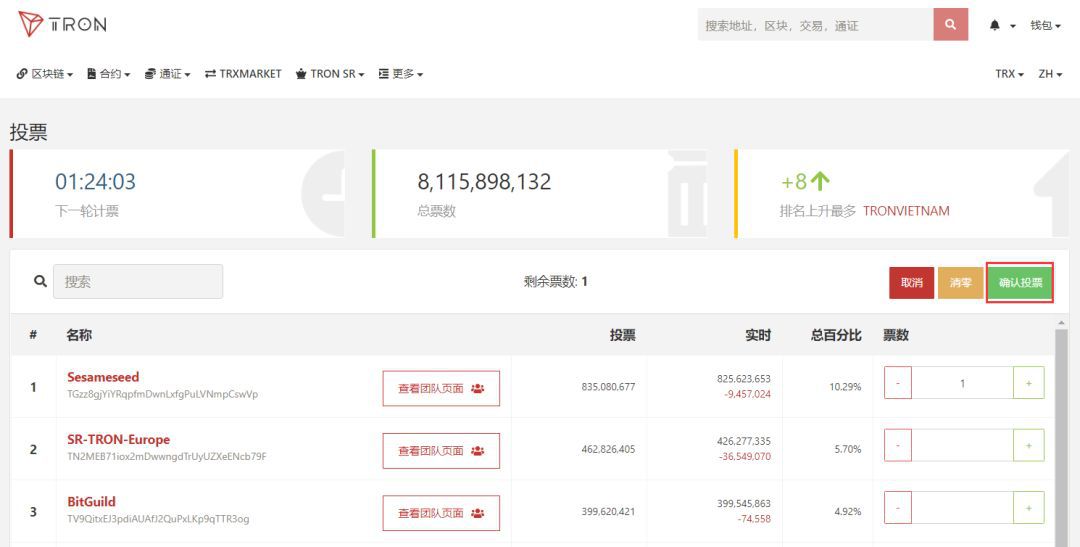Click the candidate 搜索 input field

[x=138, y=282]
